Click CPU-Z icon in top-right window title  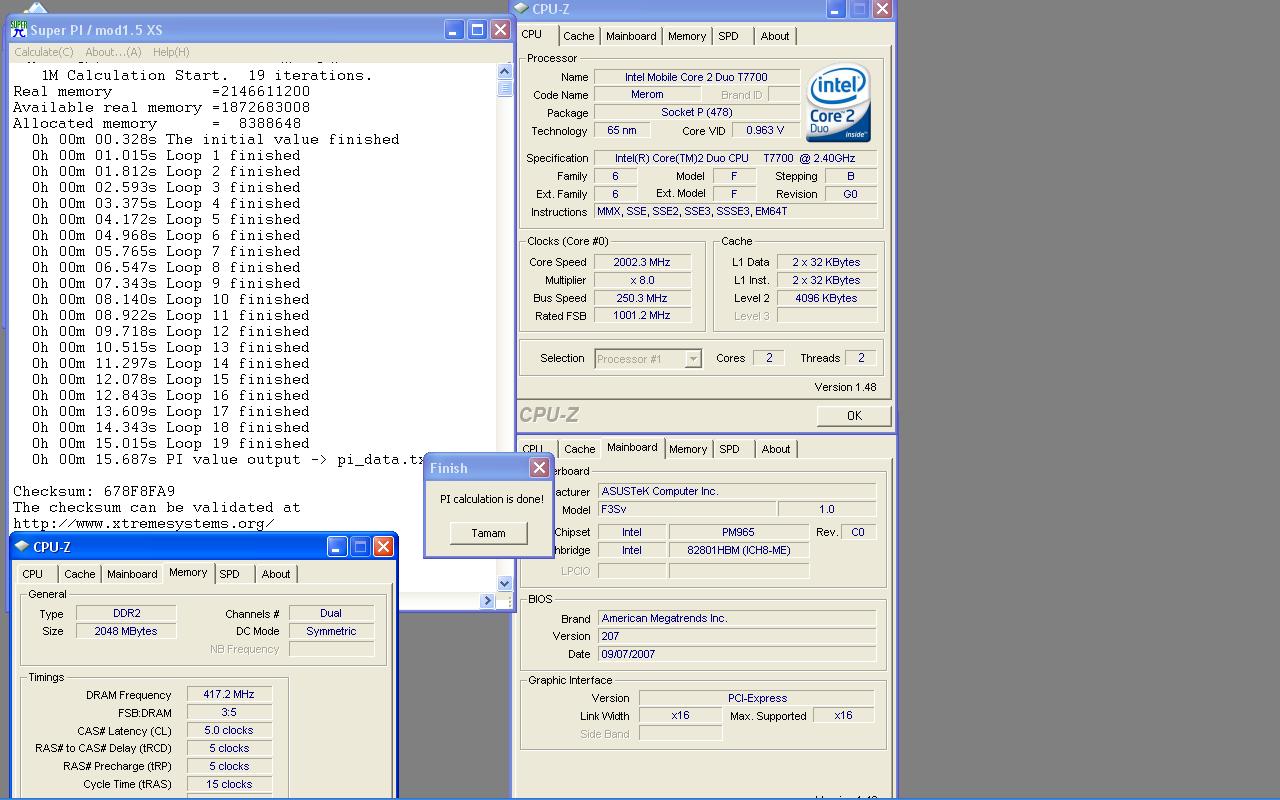coord(521,8)
